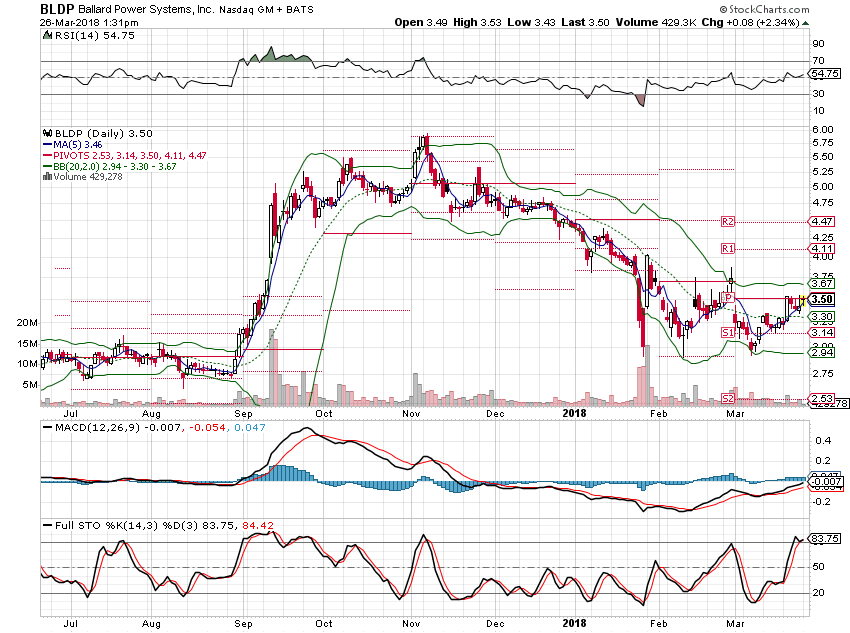Click the 3.14 price tag beside S1
This screenshot has width=850, height=633.
coord(823,332)
